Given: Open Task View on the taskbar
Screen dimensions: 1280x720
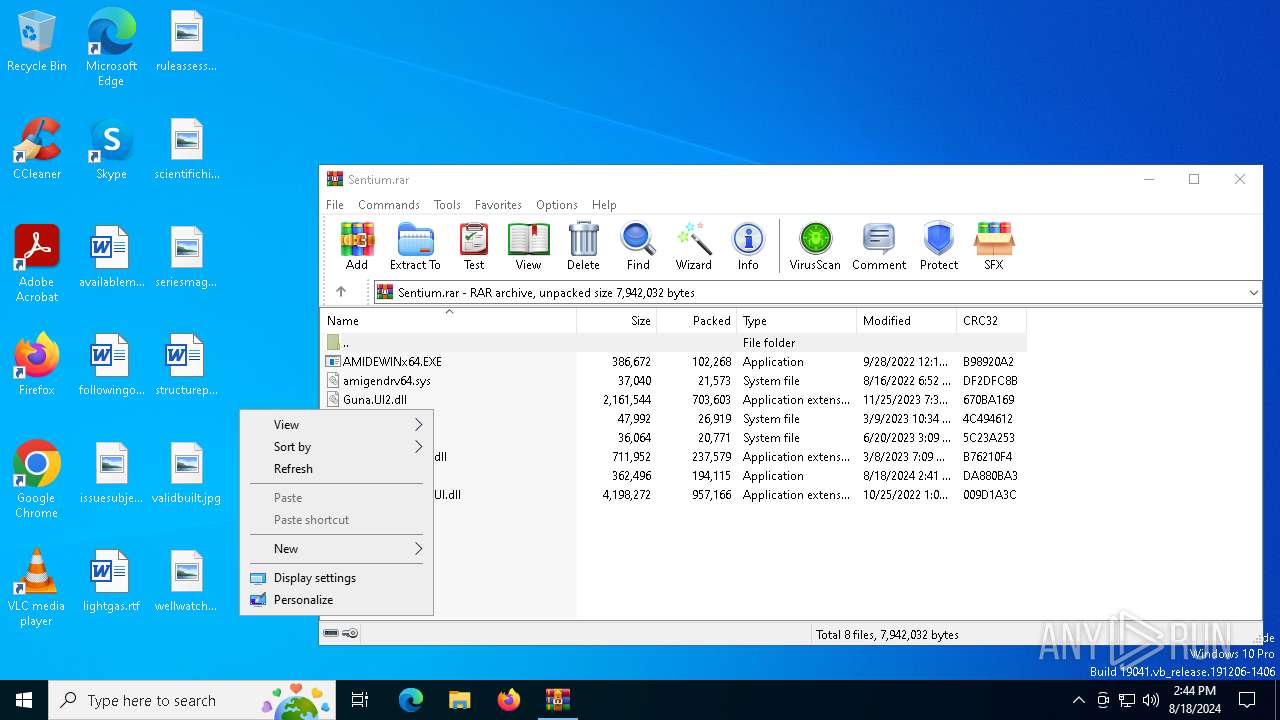Looking at the screenshot, I should 360,700.
